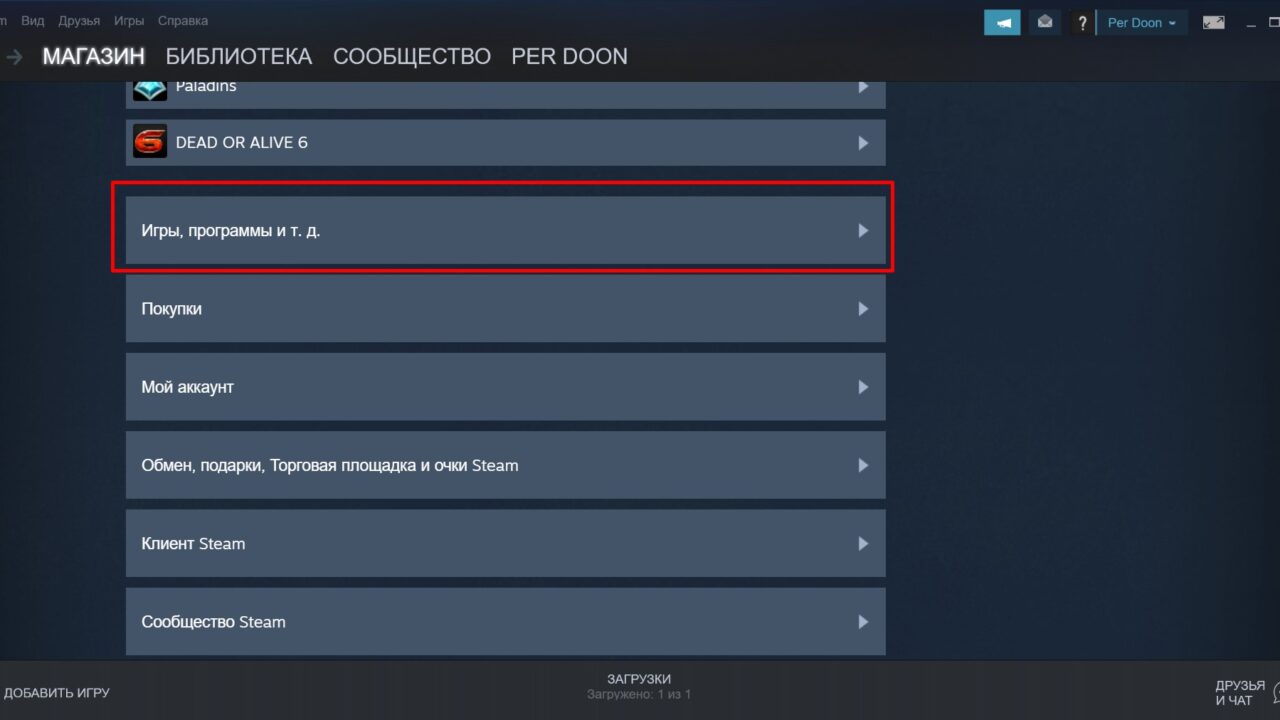Expand the Игры, программы и т. д. row arrow
1280x720 pixels.
(x=863, y=231)
